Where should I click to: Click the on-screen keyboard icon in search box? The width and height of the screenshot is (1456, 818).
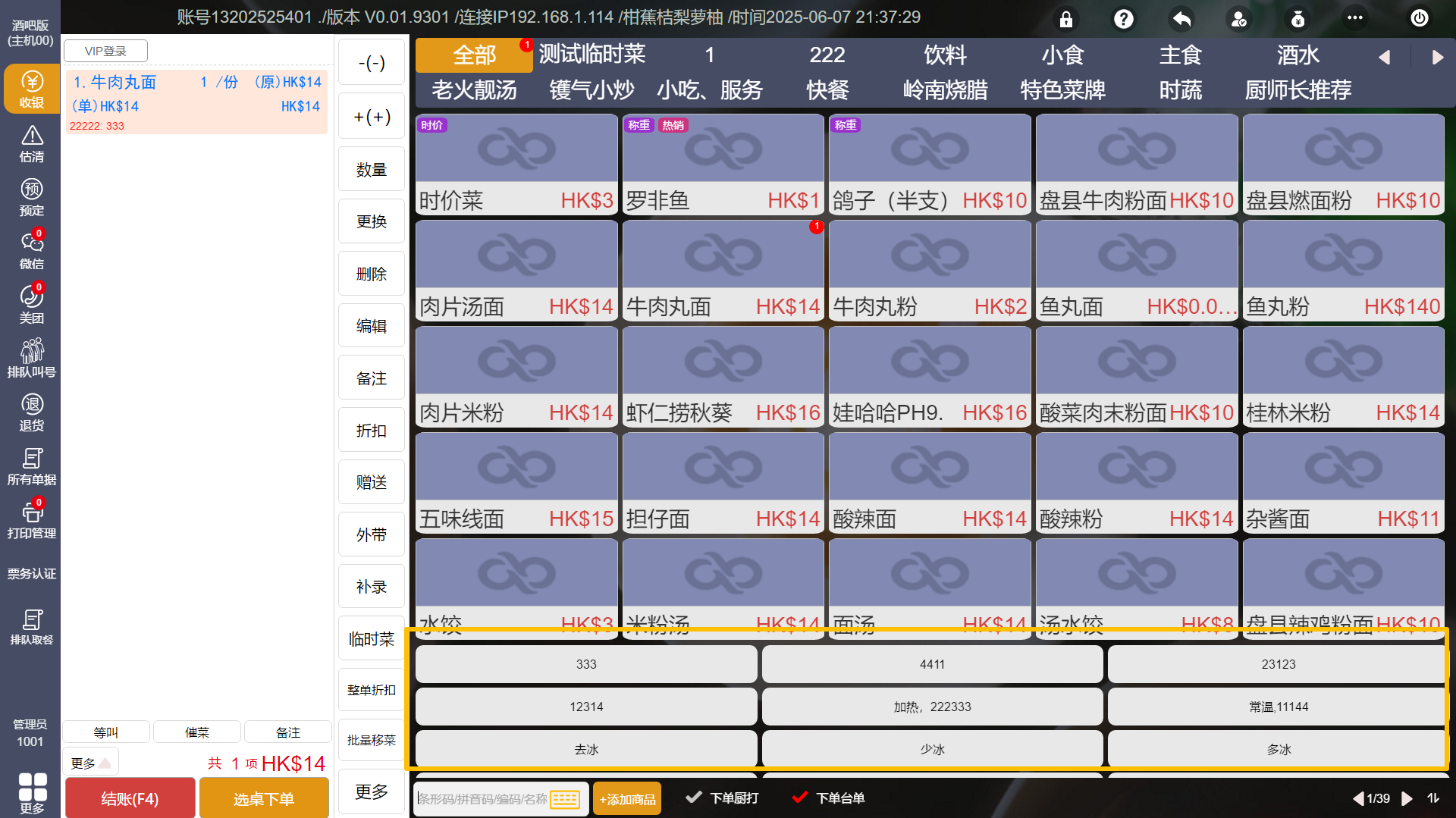tap(565, 799)
